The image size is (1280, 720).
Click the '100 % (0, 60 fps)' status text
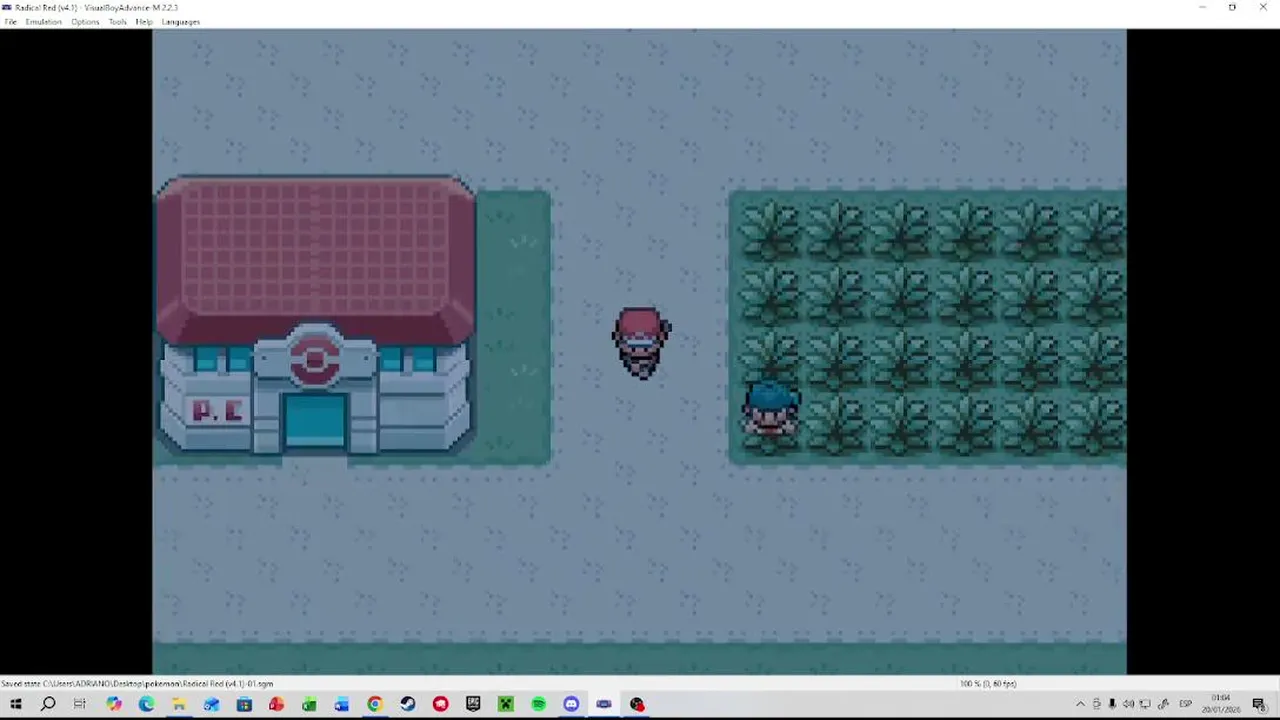tap(988, 684)
